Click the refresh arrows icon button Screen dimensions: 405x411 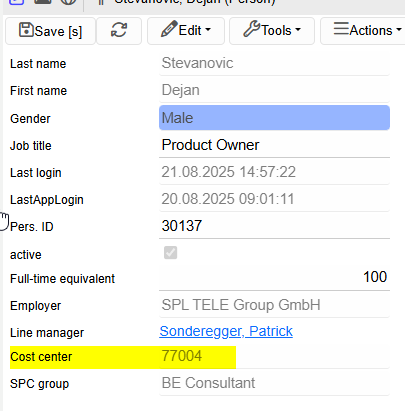[x=119, y=31]
